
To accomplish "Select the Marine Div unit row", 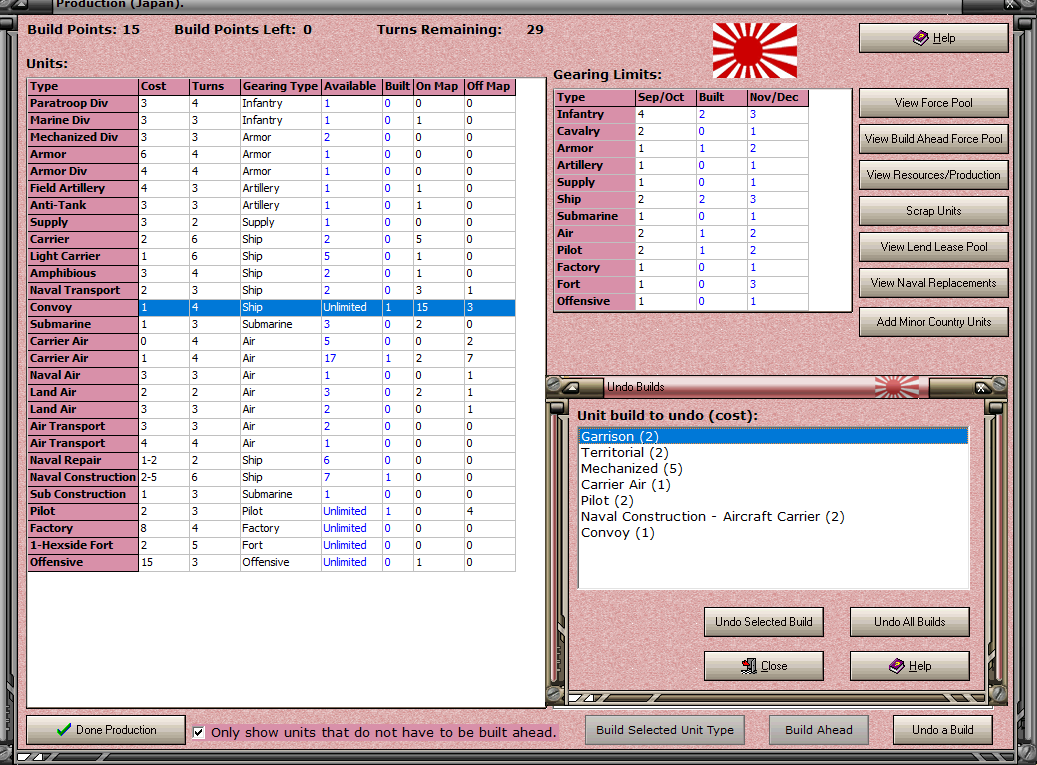I will [271, 120].
